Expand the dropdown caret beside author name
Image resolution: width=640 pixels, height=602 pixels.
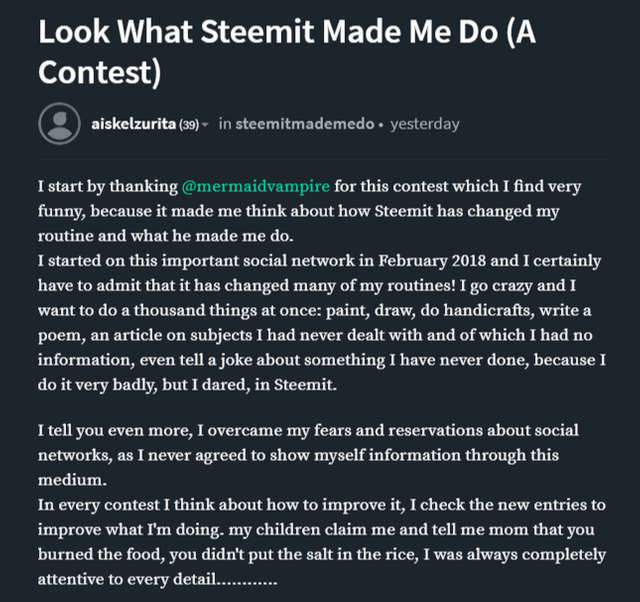[x=205, y=124]
